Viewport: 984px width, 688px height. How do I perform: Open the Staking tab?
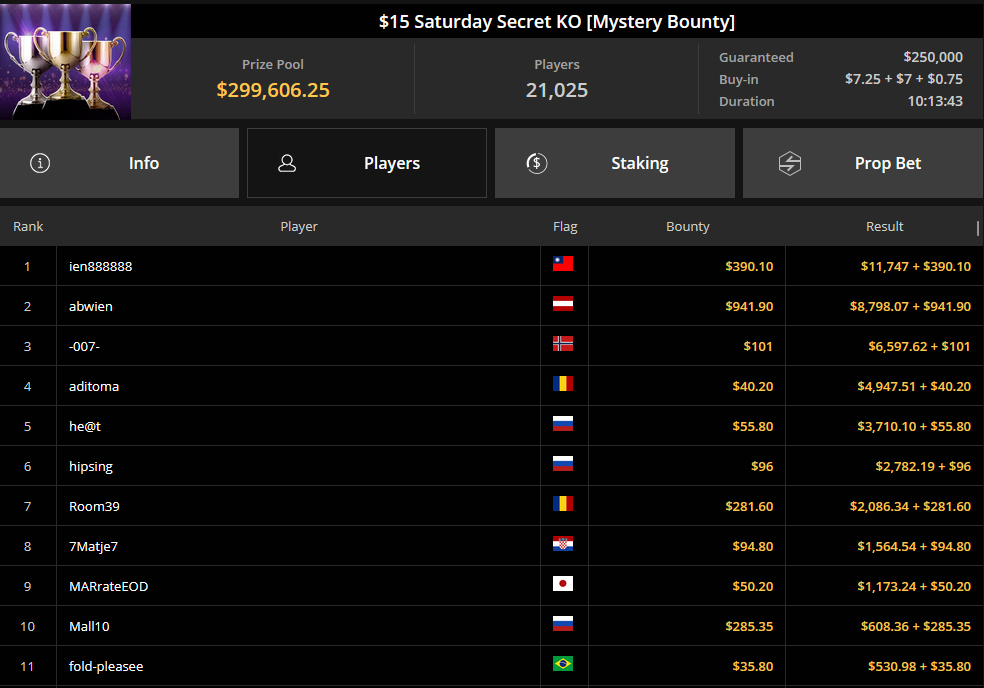(615, 163)
